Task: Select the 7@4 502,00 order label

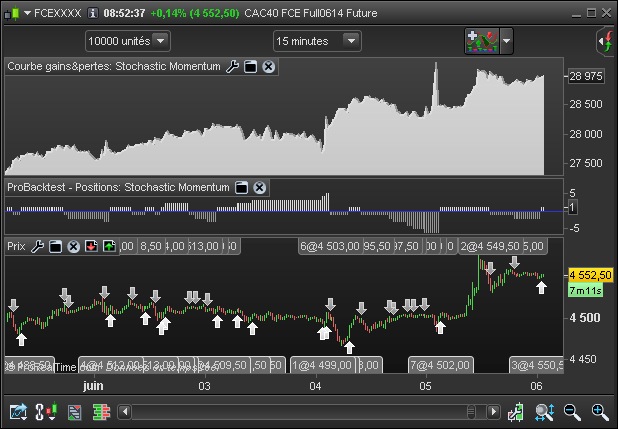Action: coord(441,365)
